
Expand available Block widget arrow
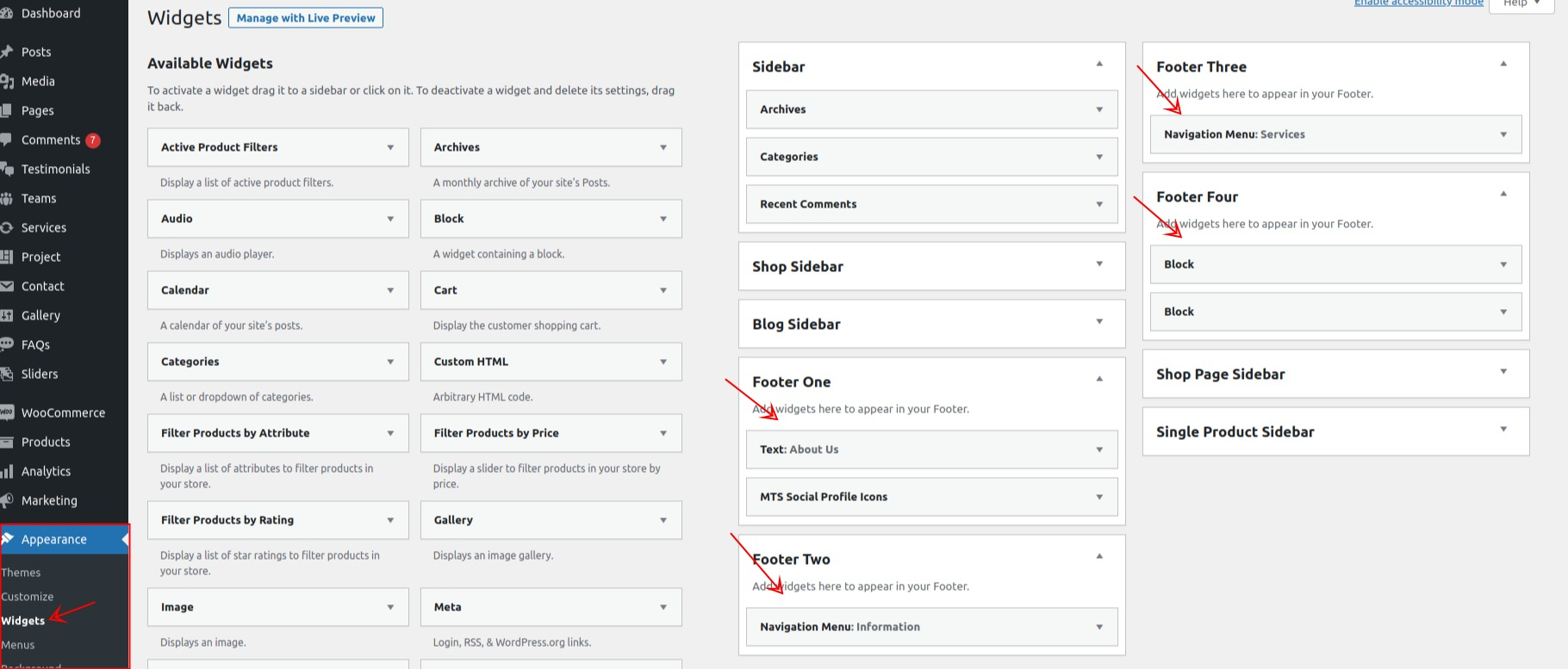[663, 219]
